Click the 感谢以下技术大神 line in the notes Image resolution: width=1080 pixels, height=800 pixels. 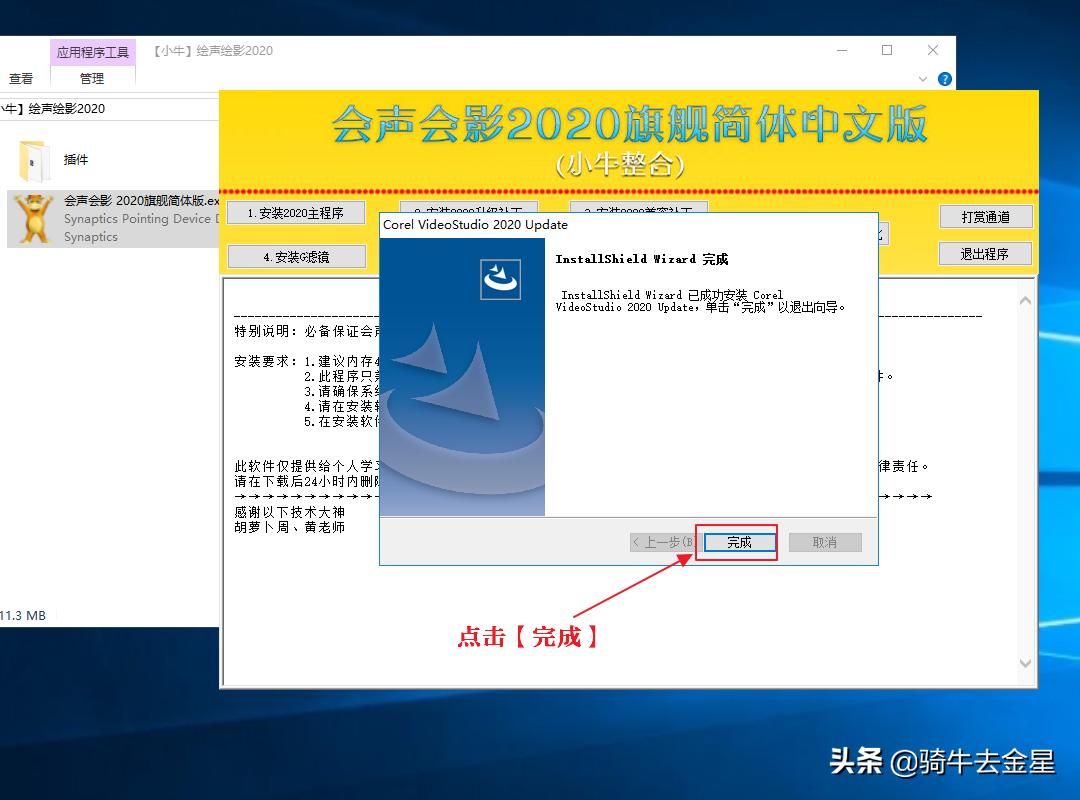pyautogui.click(x=289, y=512)
